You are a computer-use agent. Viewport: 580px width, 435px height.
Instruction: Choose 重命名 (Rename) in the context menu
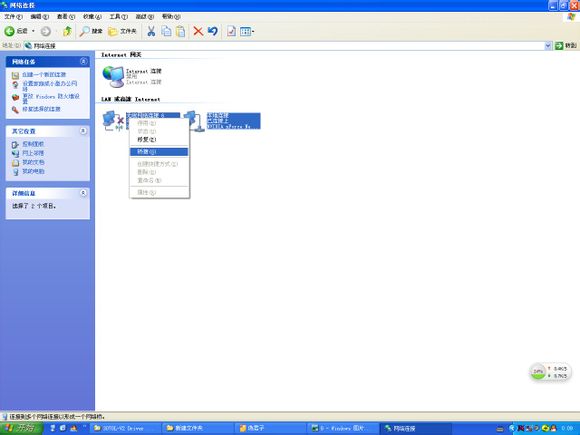[x=159, y=181]
